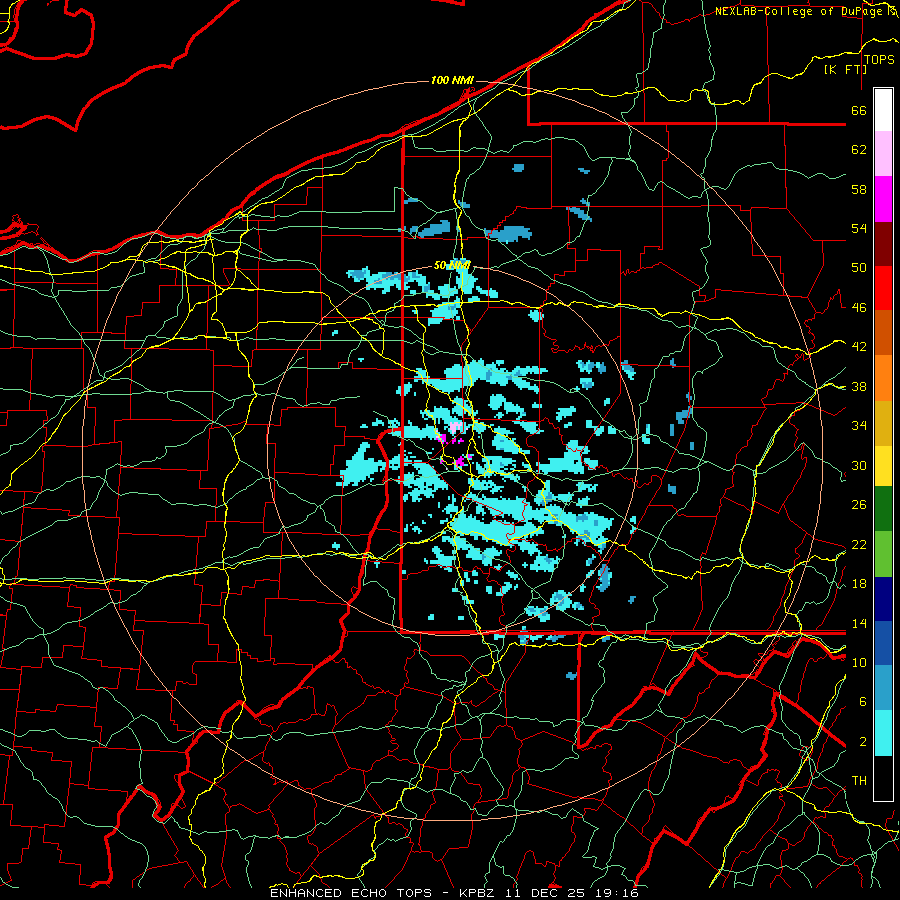Click the dark green legend swatch

pos(883,509)
